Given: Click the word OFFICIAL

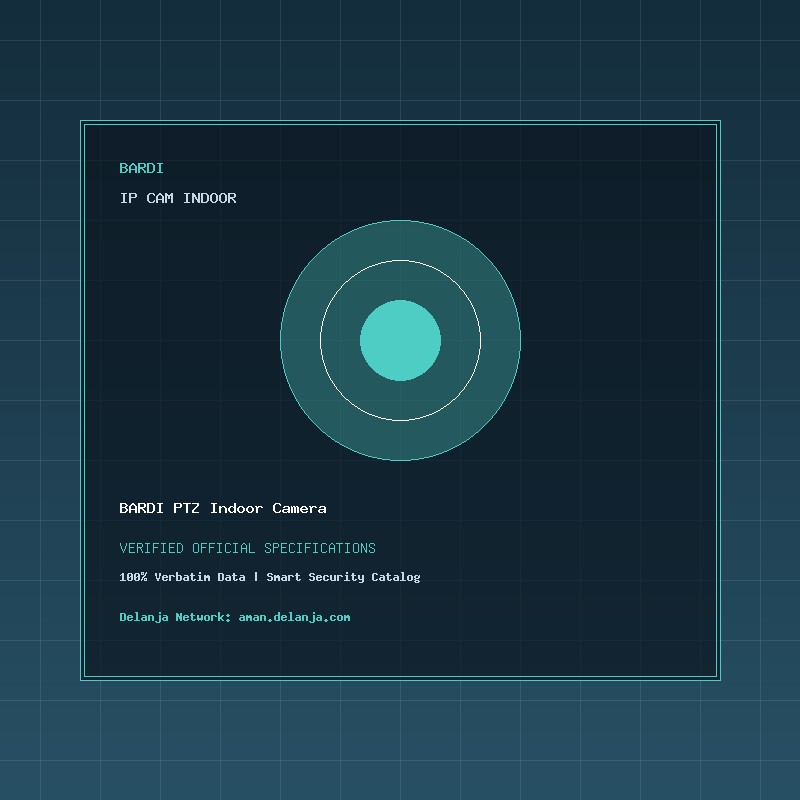Looking at the screenshot, I should pos(223,548).
